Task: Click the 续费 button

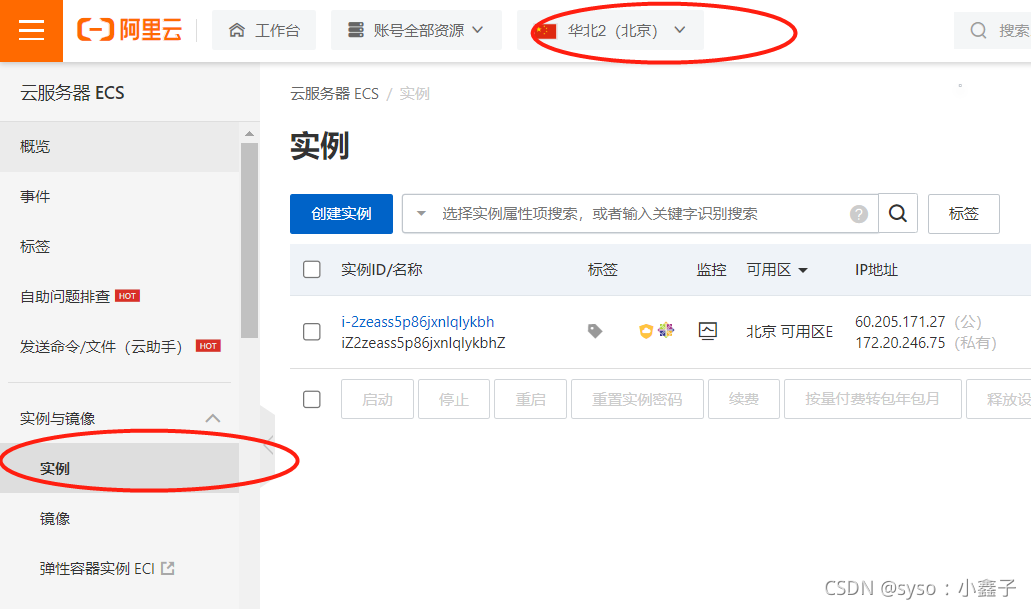Action: (x=744, y=399)
